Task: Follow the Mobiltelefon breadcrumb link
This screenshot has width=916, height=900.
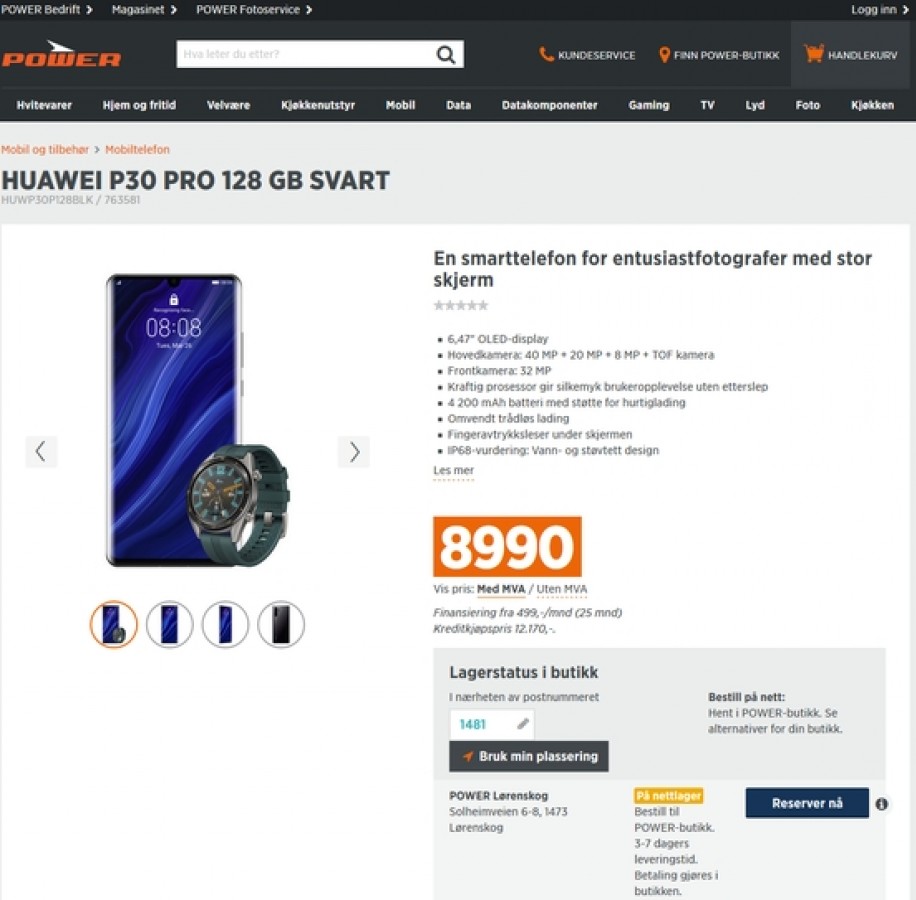Action: tap(137, 150)
